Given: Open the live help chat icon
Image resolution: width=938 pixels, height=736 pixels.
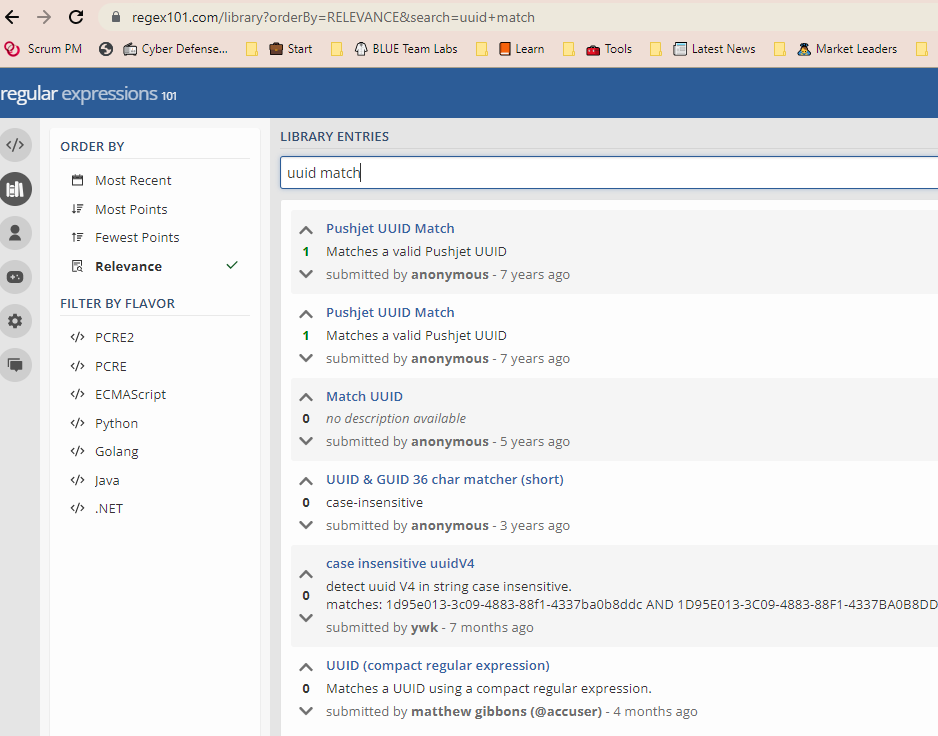Looking at the screenshot, I should click(x=15, y=364).
